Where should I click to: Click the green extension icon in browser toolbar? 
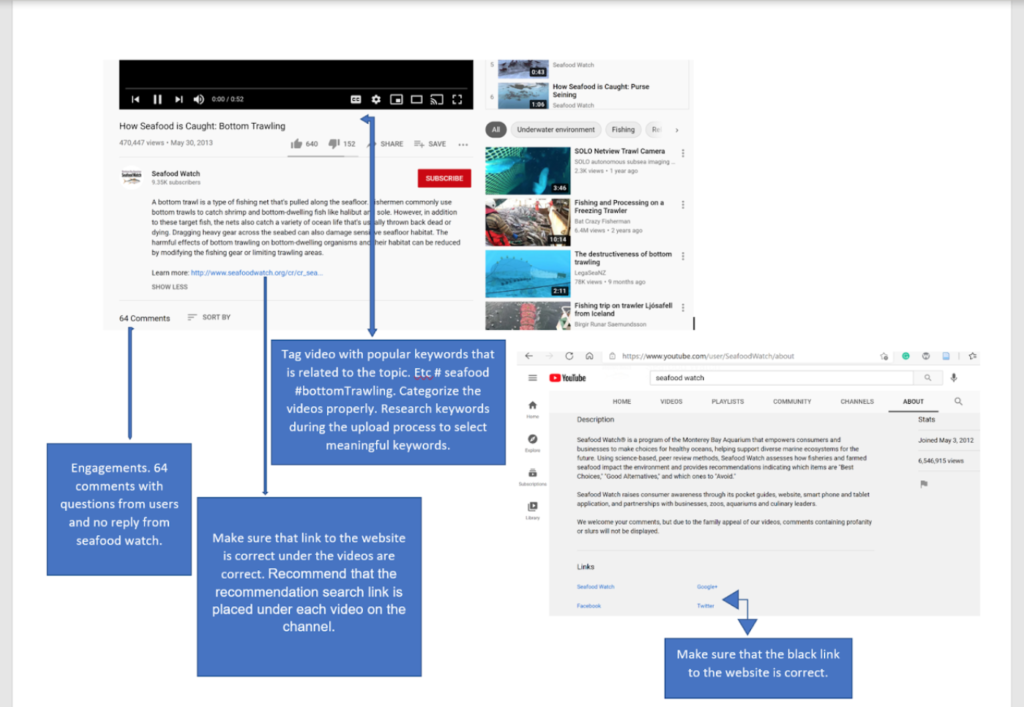point(905,356)
